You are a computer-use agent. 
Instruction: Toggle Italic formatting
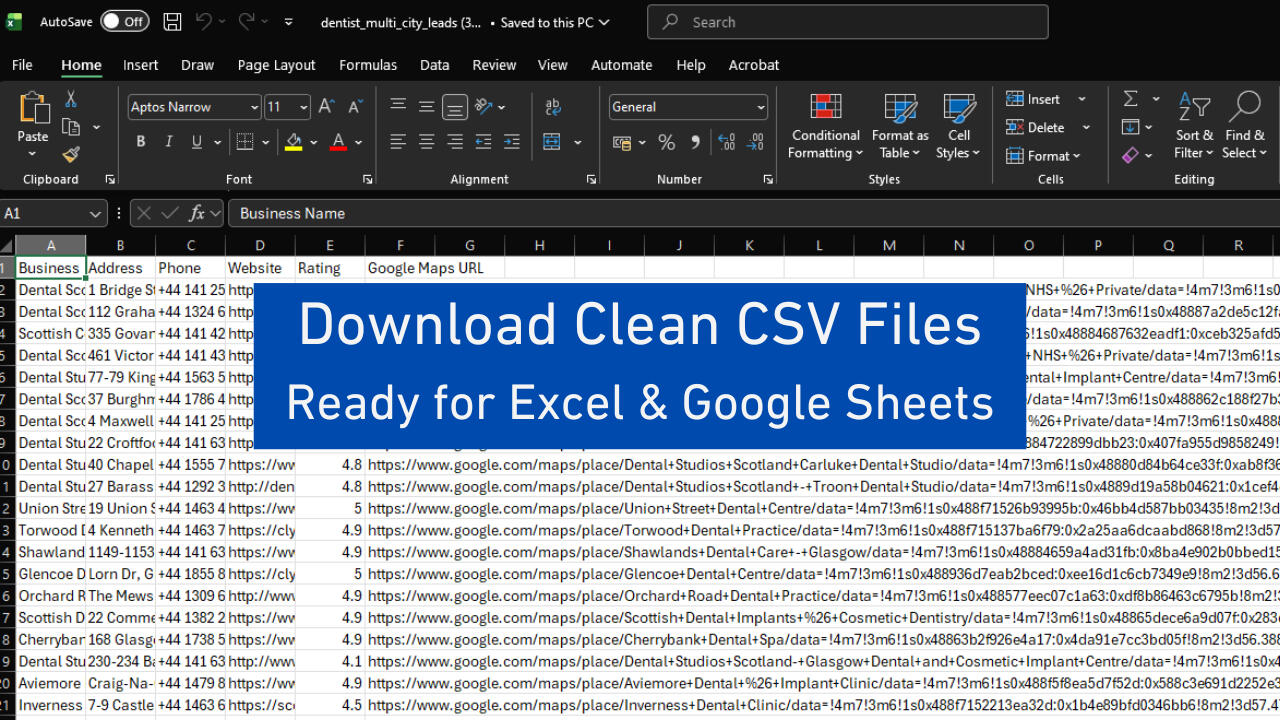tap(169, 142)
